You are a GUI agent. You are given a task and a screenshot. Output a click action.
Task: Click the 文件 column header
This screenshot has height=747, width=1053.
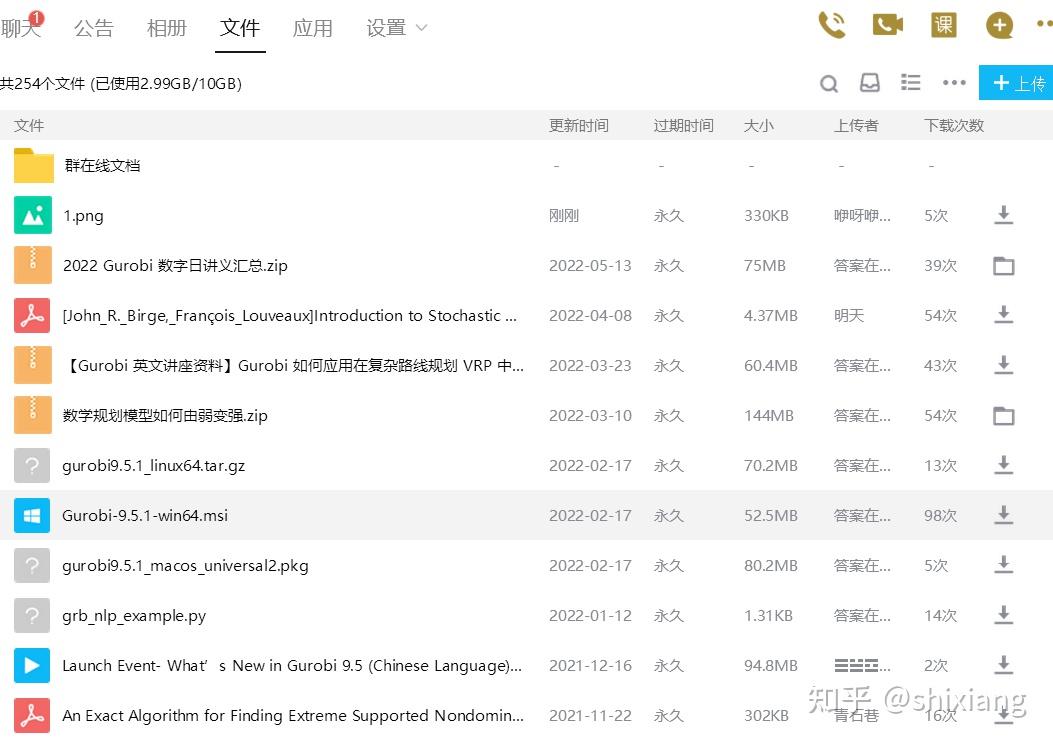tap(29, 126)
